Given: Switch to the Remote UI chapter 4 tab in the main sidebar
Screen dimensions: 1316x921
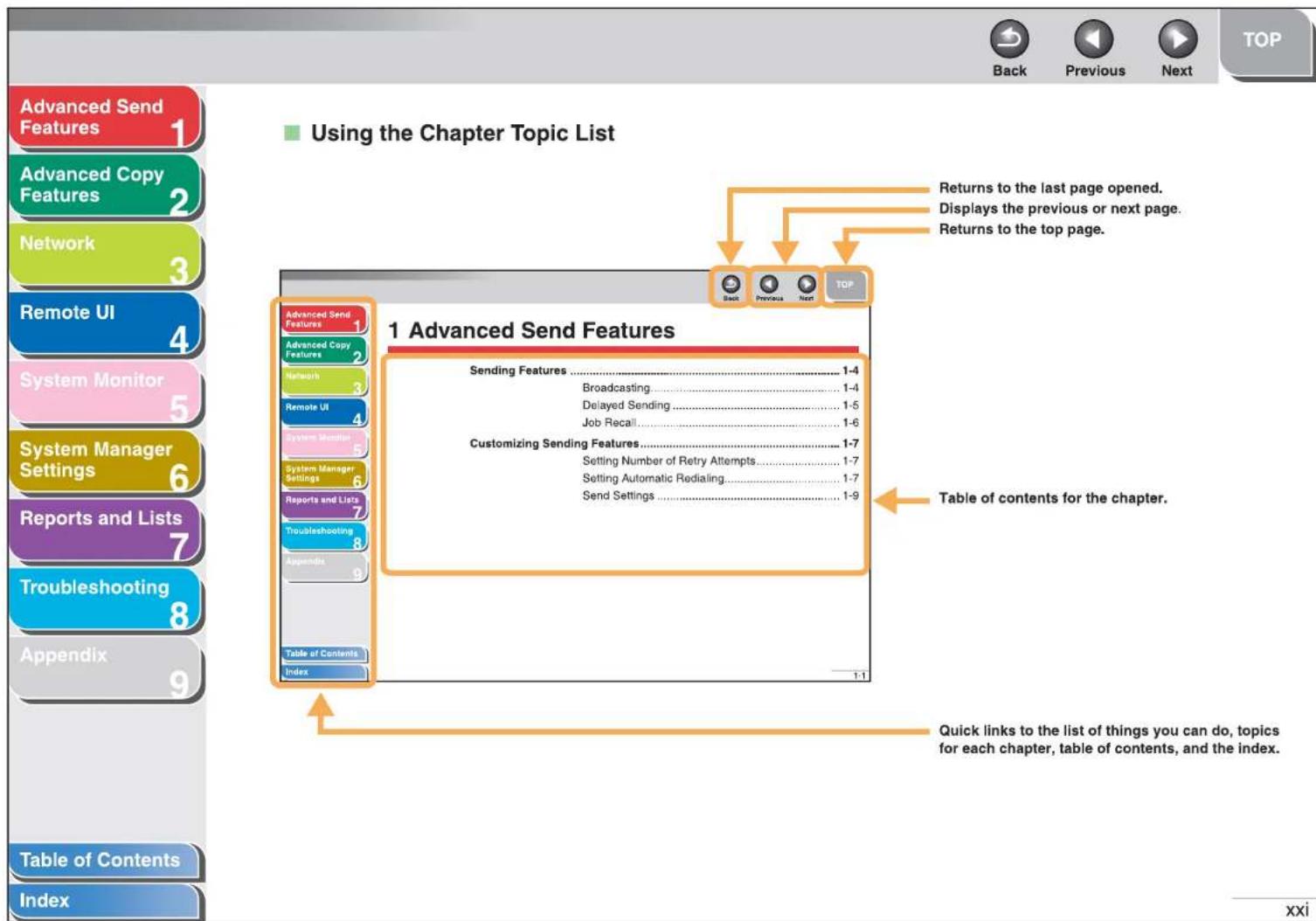Looking at the screenshot, I should 105,324.
